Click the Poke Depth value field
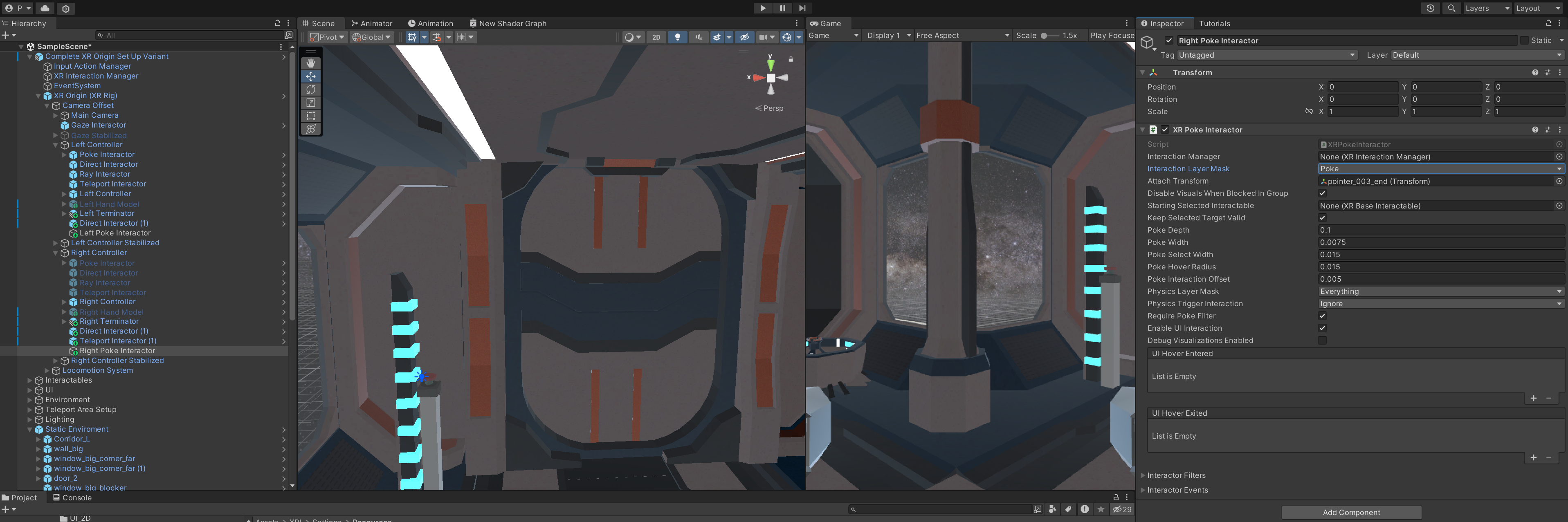The image size is (1568, 522). 1440,230
